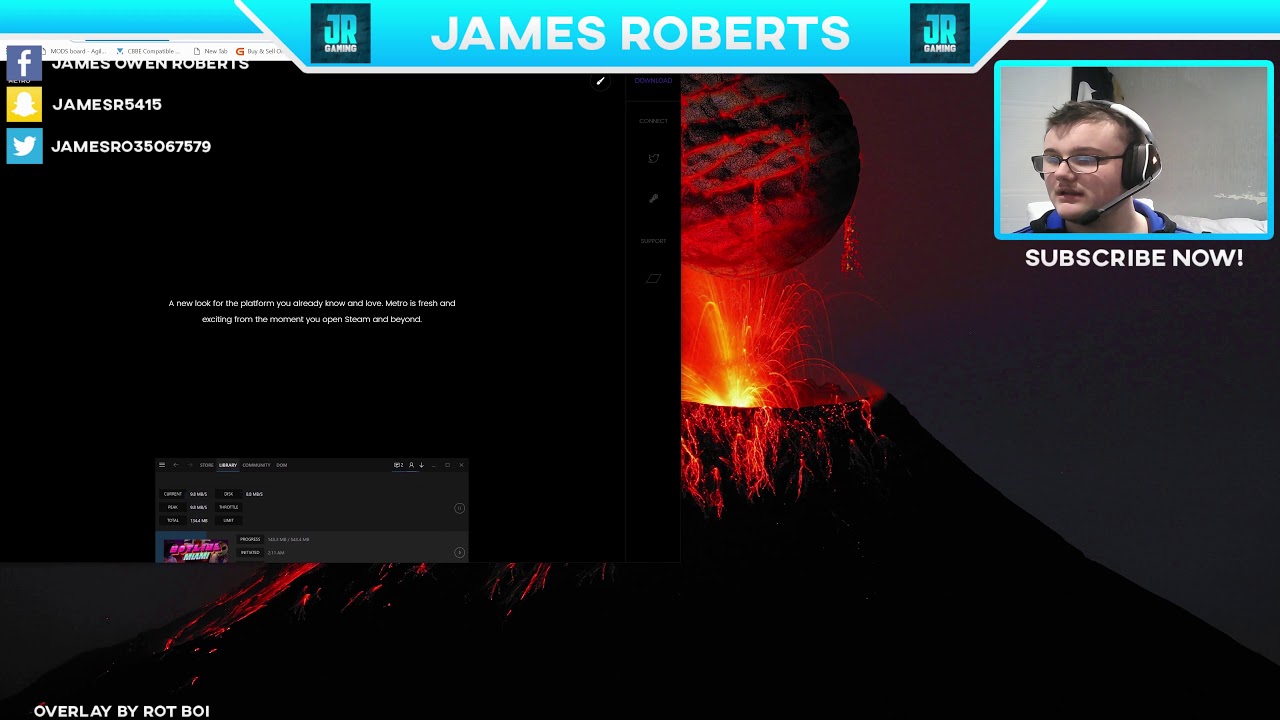The height and width of the screenshot is (720, 1280).
Task: Click the round paintbrush icon button
Action: 600,81
